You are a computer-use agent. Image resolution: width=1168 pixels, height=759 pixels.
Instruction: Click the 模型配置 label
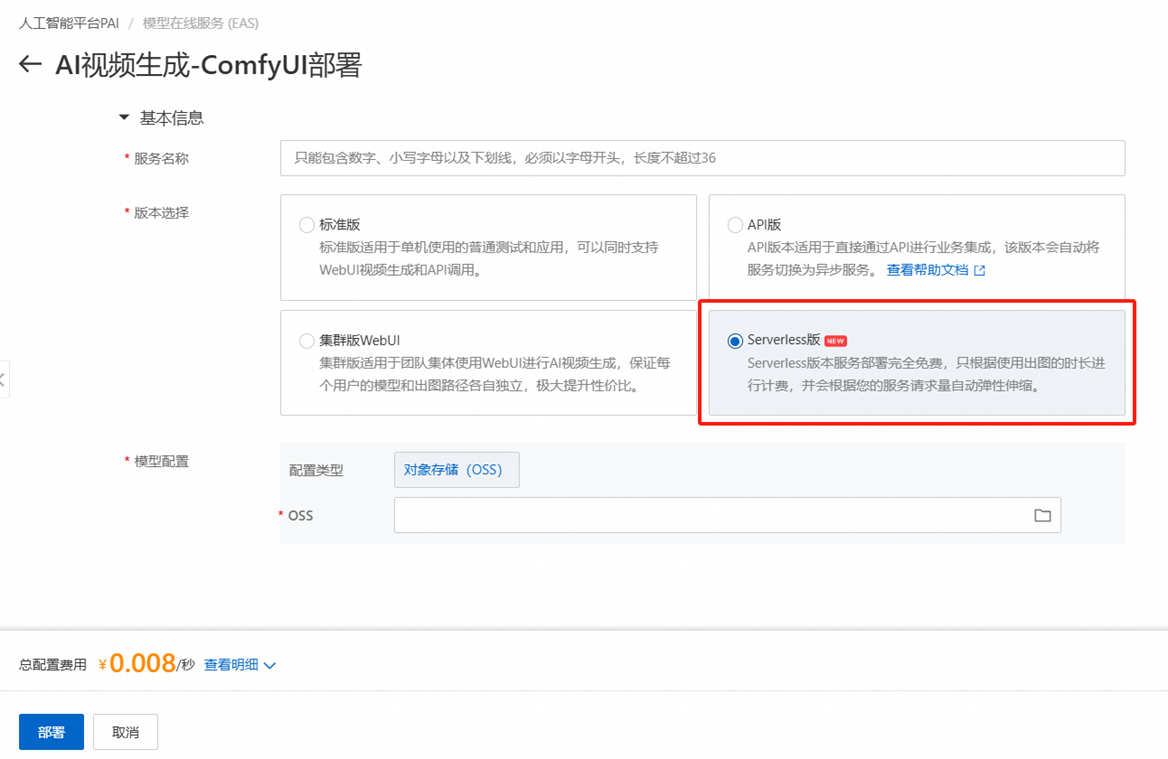[161, 462]
